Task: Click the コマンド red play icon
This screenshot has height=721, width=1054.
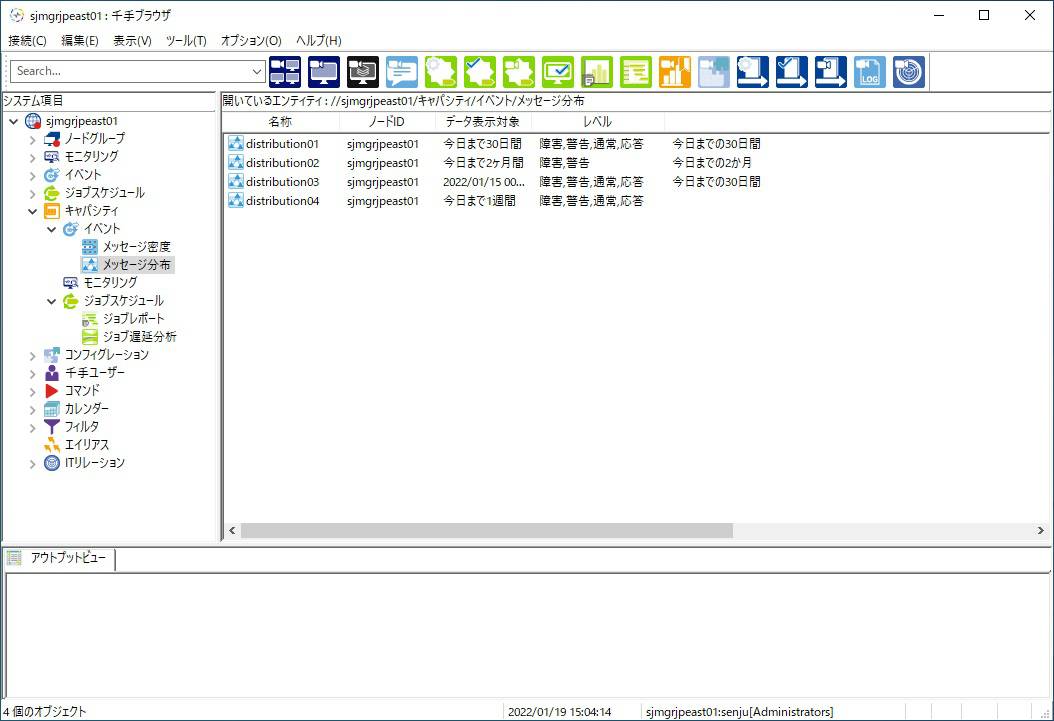Action: click(52, 390)
